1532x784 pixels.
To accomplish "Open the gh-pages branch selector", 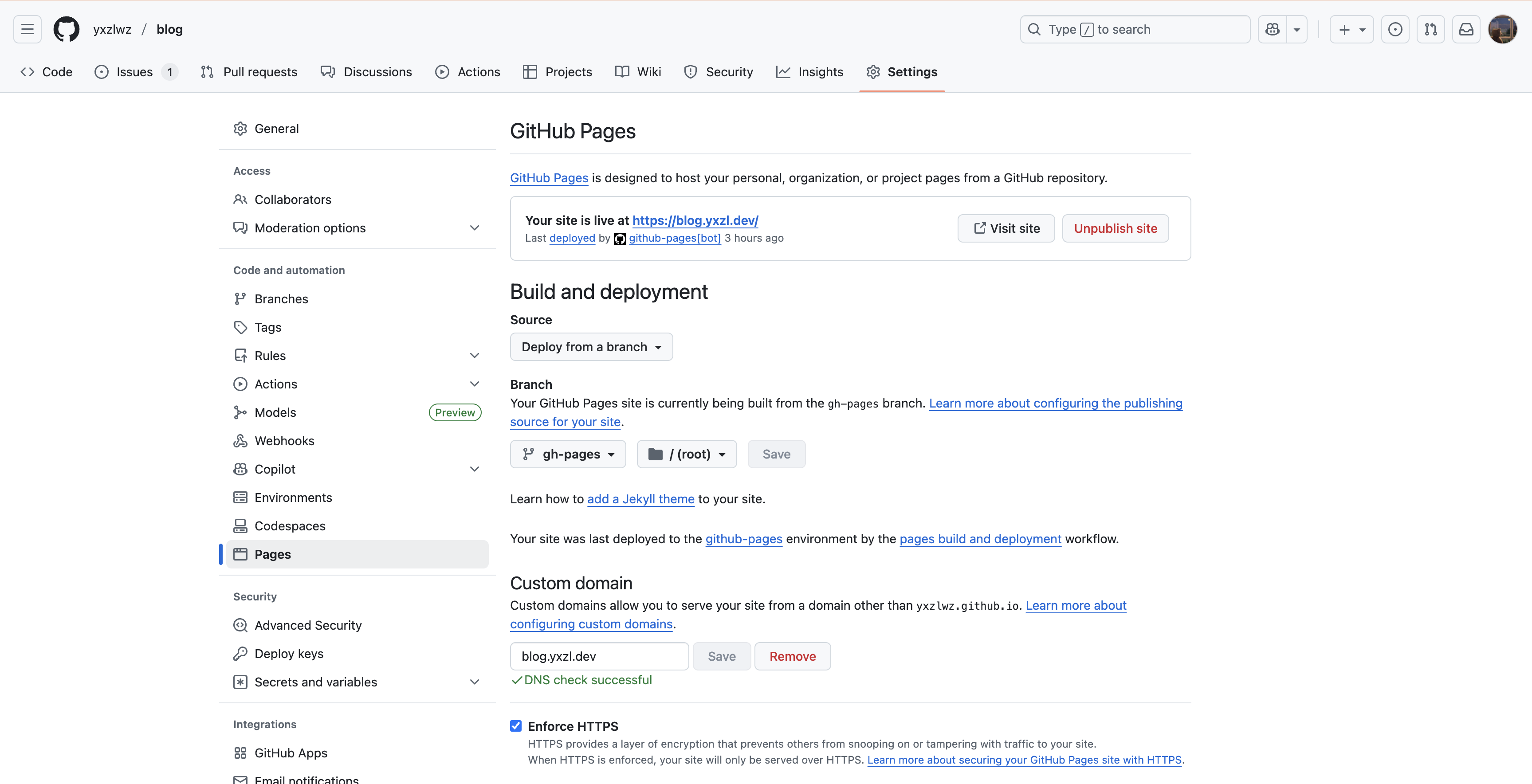I will [568, 454].
